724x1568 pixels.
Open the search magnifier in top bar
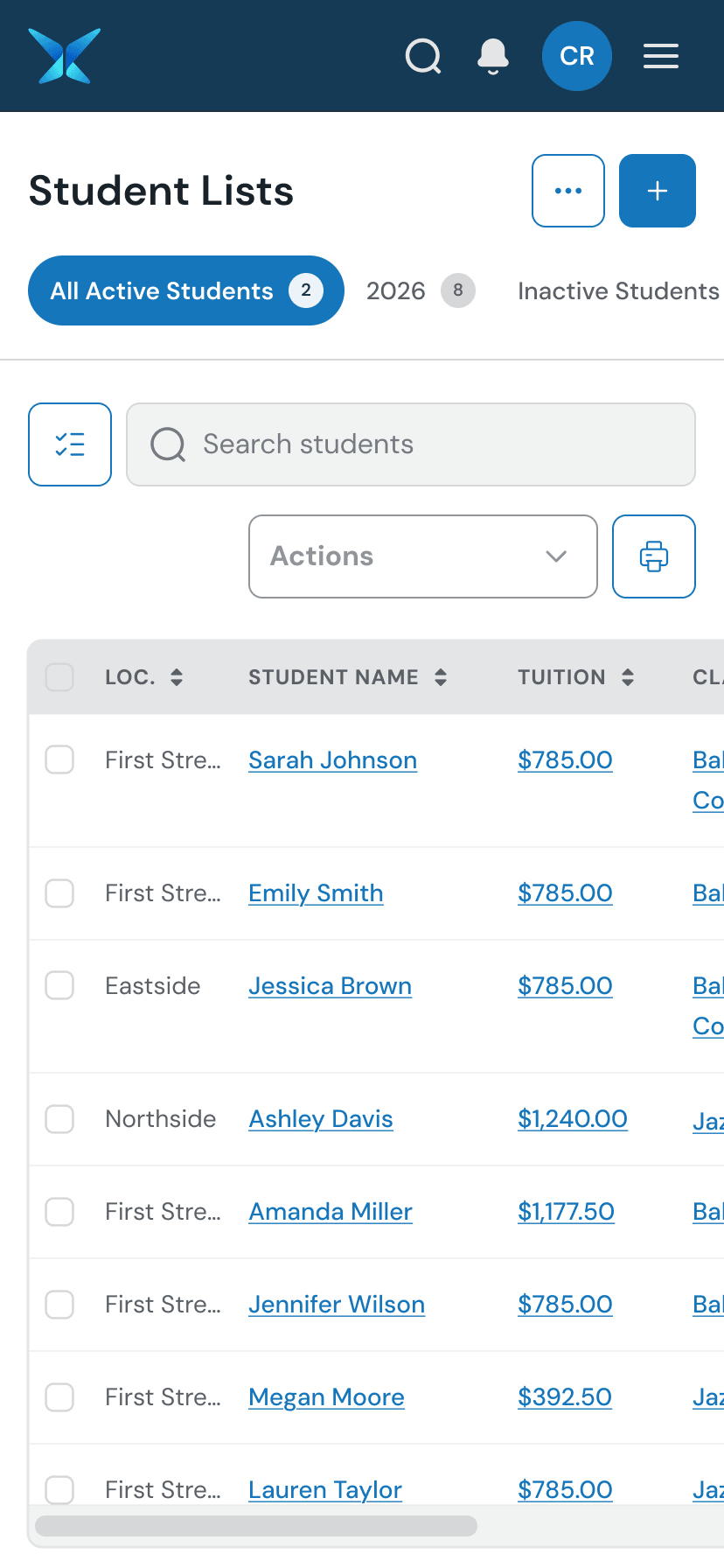(423, 56)
